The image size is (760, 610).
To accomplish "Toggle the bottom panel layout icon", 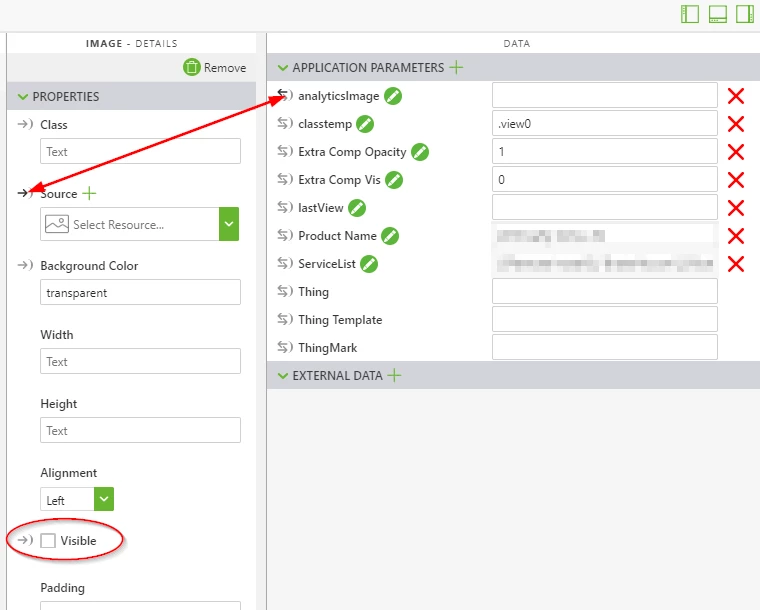I will (x=718, y=14).
